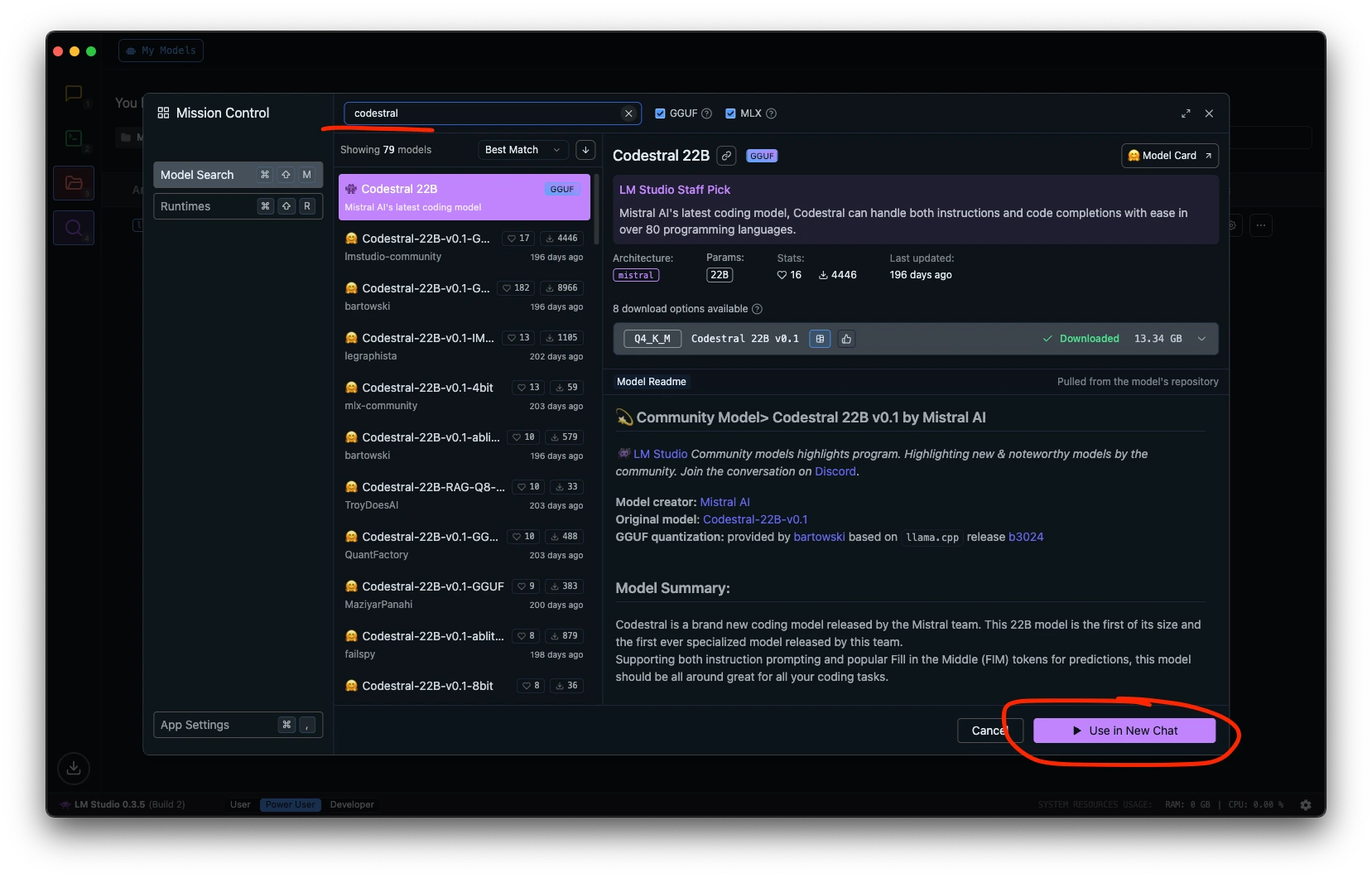Open the Developer terminal sidebar icon

74,138
